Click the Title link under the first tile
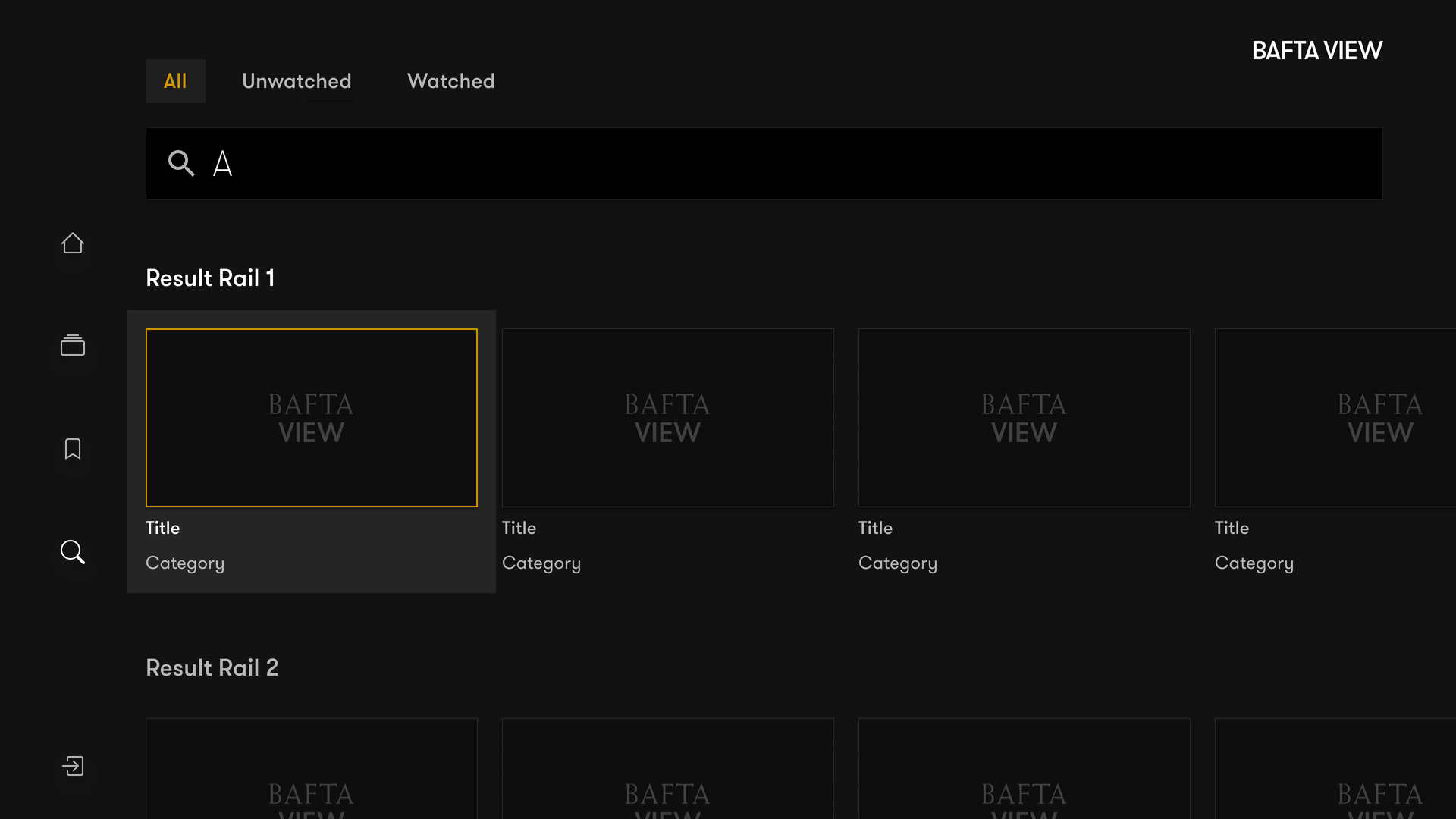1456x819 pixels. point(162,528)
